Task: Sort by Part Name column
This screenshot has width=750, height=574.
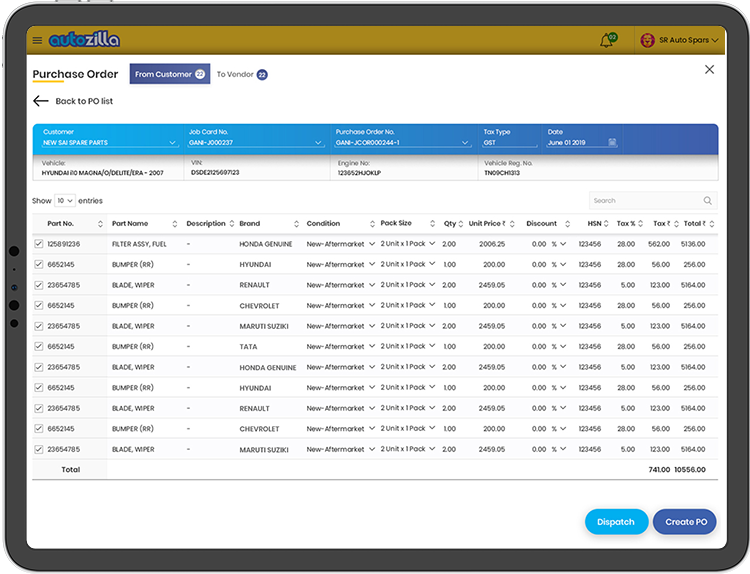Action: [x=175, y=224]
